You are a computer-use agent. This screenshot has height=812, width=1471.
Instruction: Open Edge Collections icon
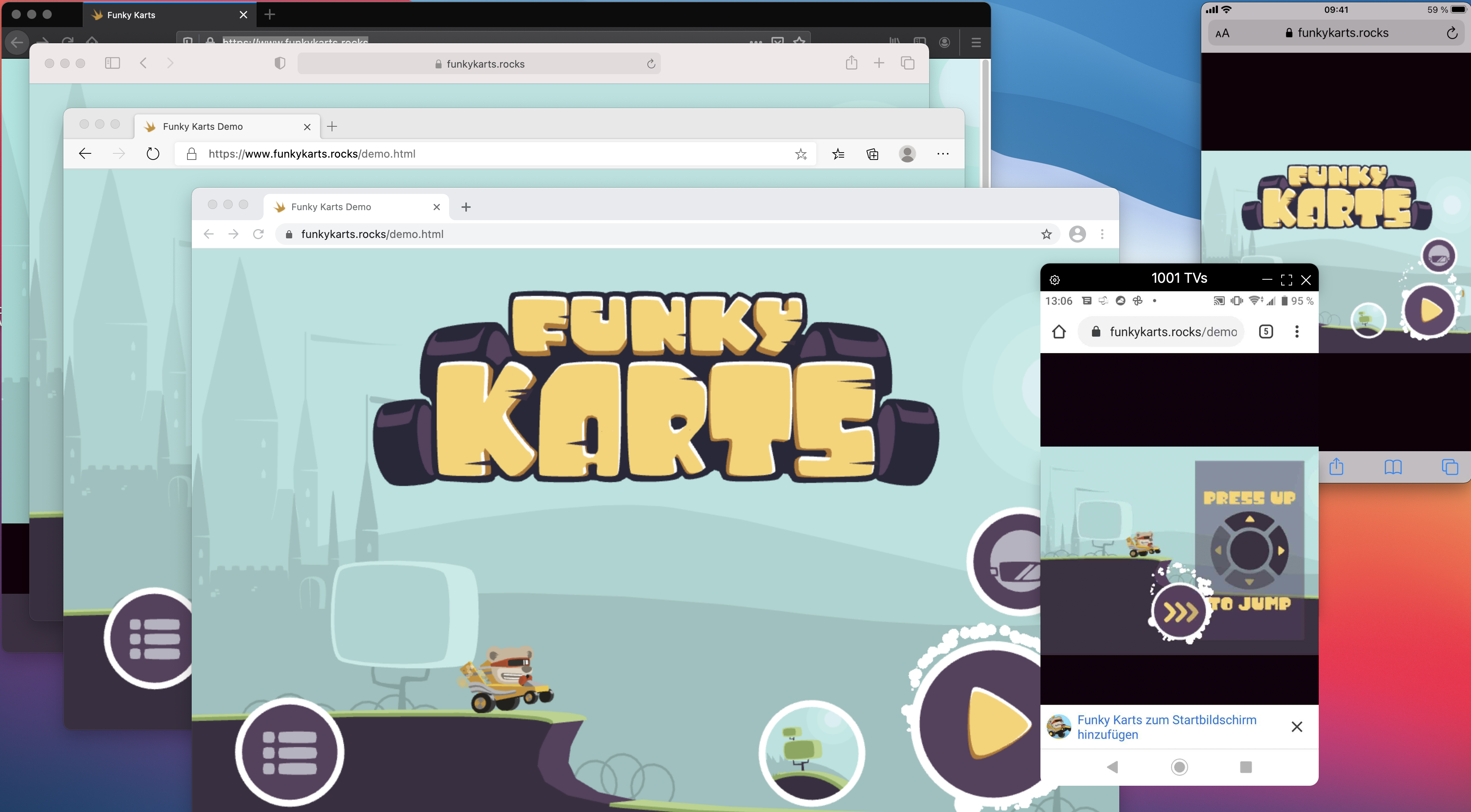[872, 154]
